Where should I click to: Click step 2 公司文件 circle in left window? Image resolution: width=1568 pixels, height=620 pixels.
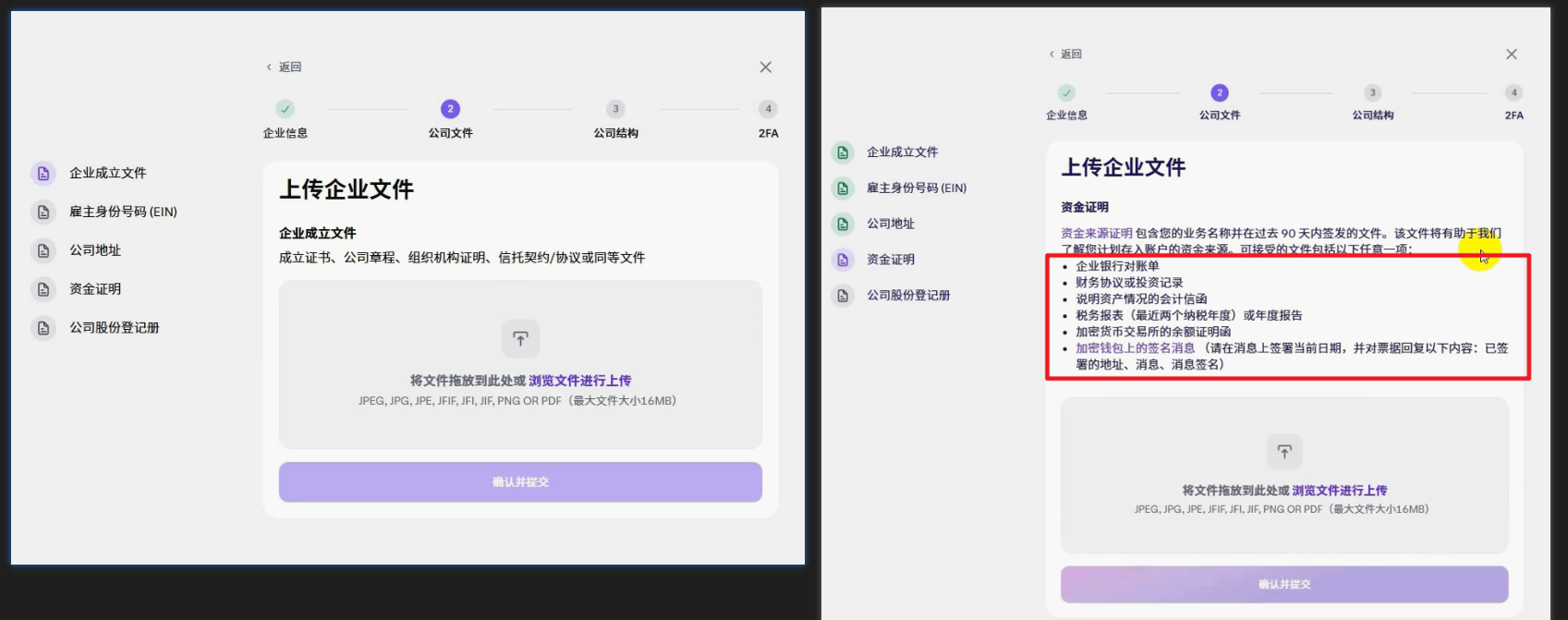click(451, 109)
